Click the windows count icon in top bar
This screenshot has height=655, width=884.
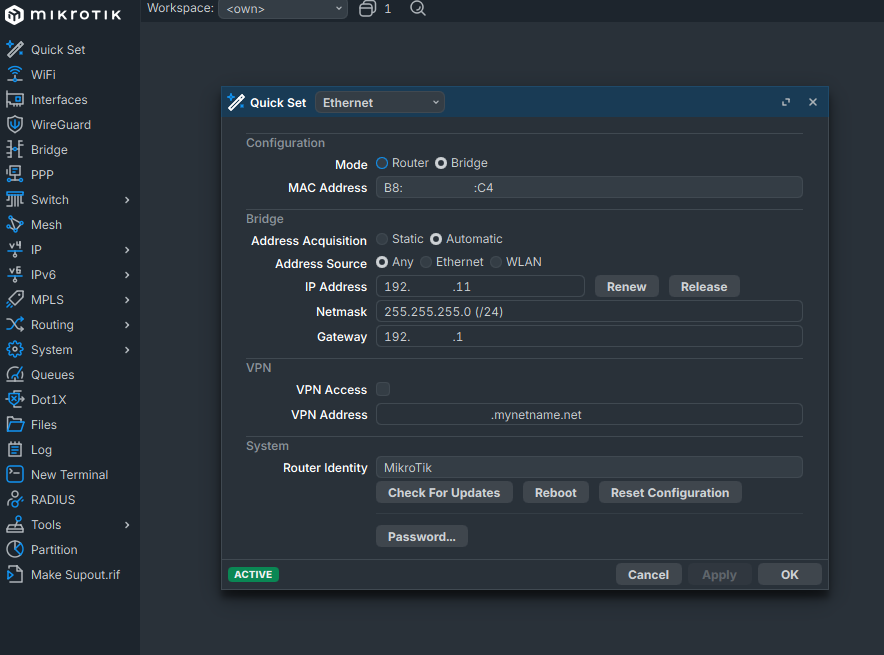tap(368, 8)
